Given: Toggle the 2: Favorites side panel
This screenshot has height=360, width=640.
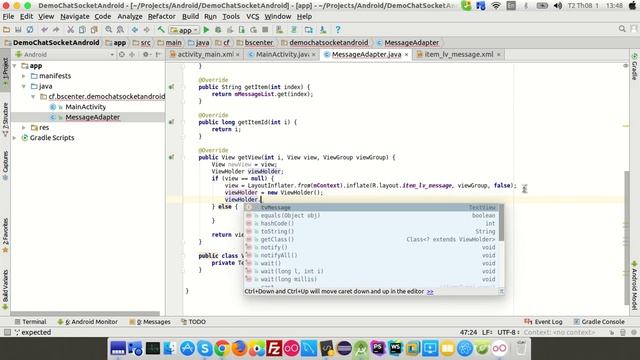Looking at the screenshot, I should pyautogui.click(x=5, y=236).
